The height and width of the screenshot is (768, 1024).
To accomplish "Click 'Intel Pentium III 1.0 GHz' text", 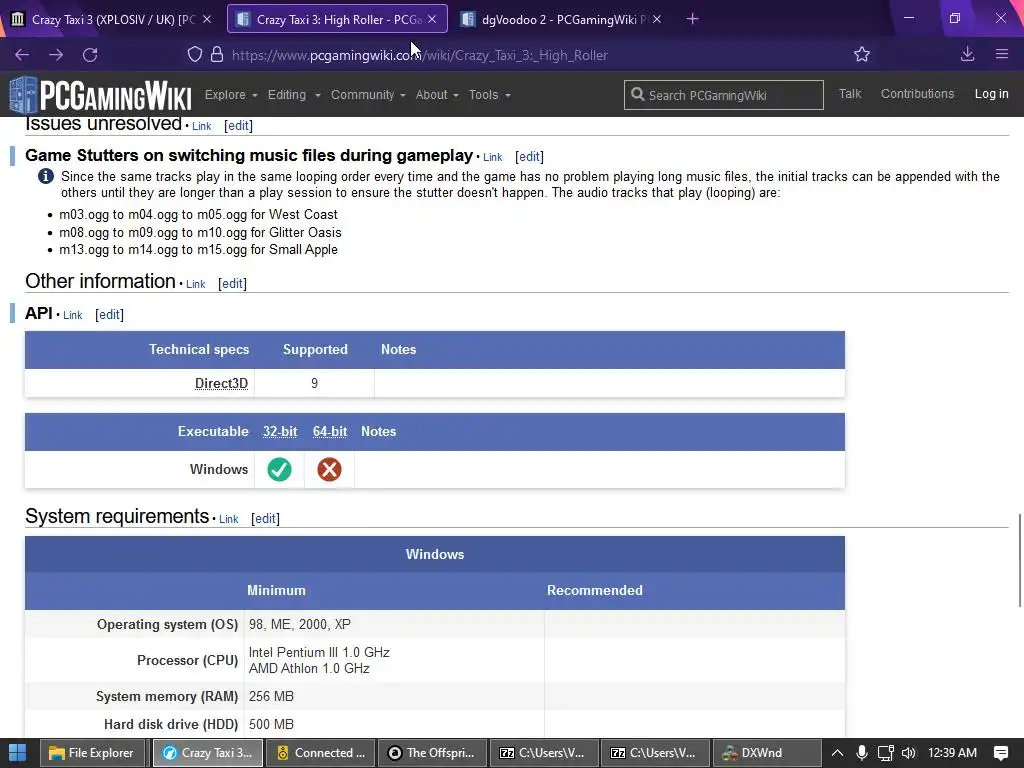I will click(x=319, y=652).
